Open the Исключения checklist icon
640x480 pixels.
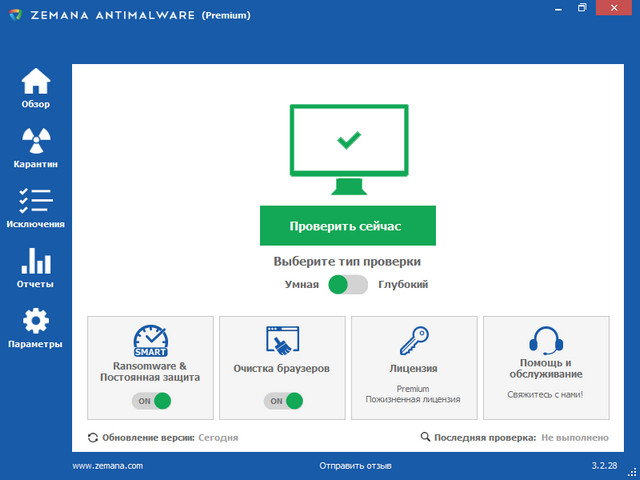pos(36,202)
